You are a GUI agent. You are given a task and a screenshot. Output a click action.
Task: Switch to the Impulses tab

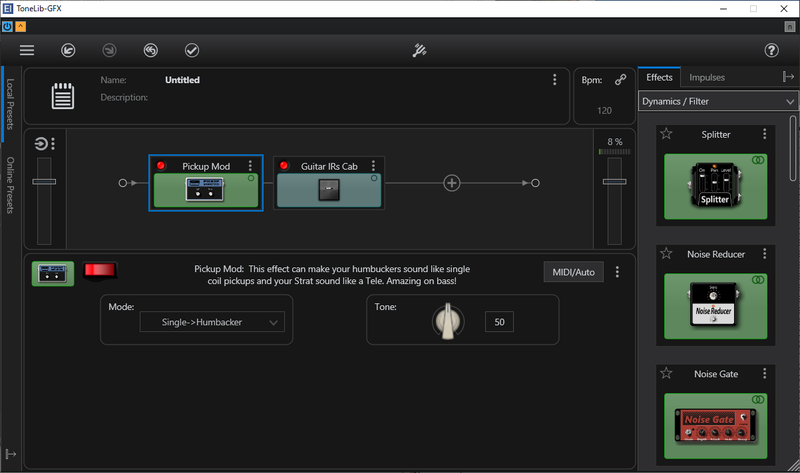tap(707, 78)
